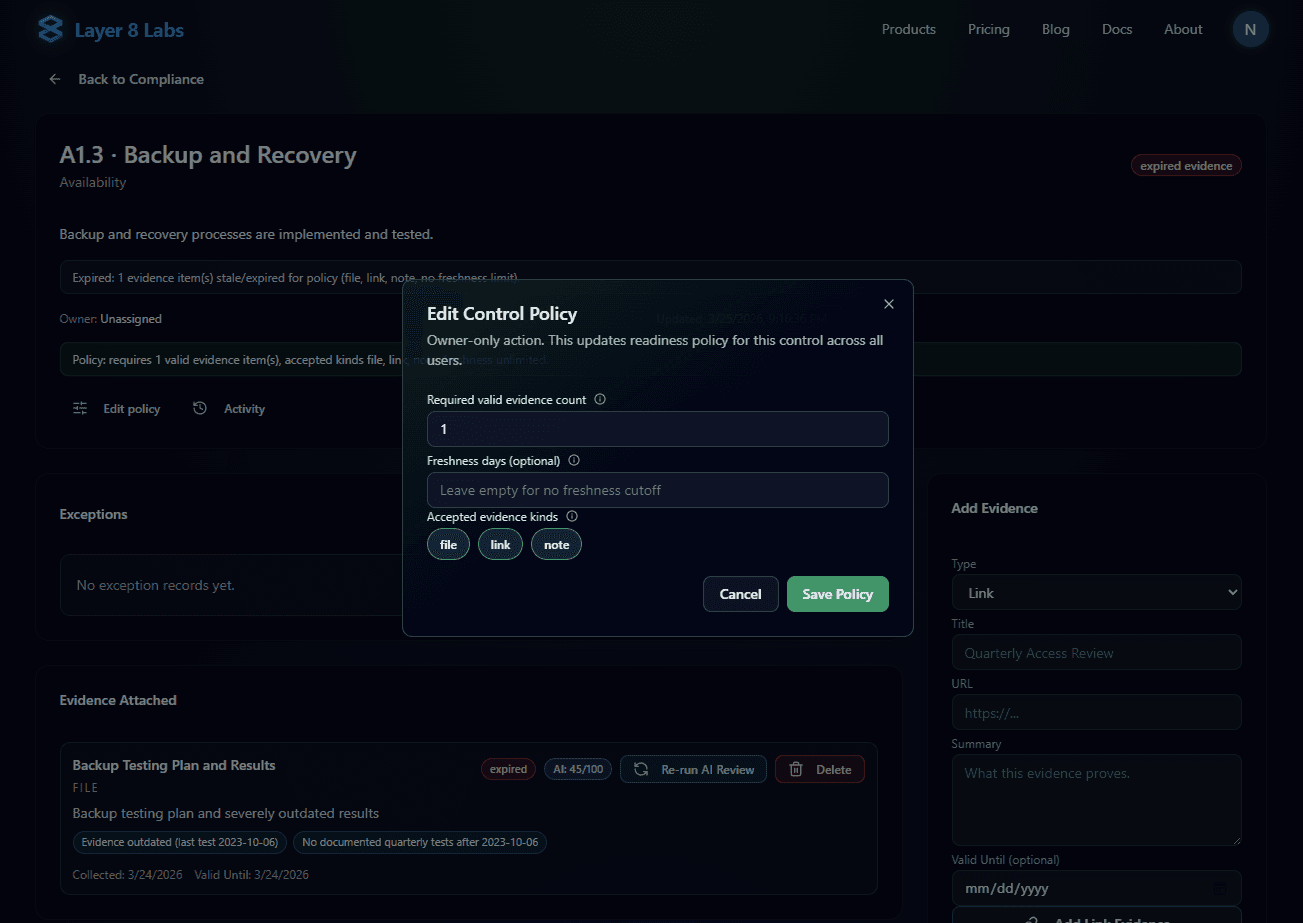The height and width of the screenshot is (923, 1303).
Task: Click the Policy: requires 1 valid evidence notice
Action: tap(650, 359)
